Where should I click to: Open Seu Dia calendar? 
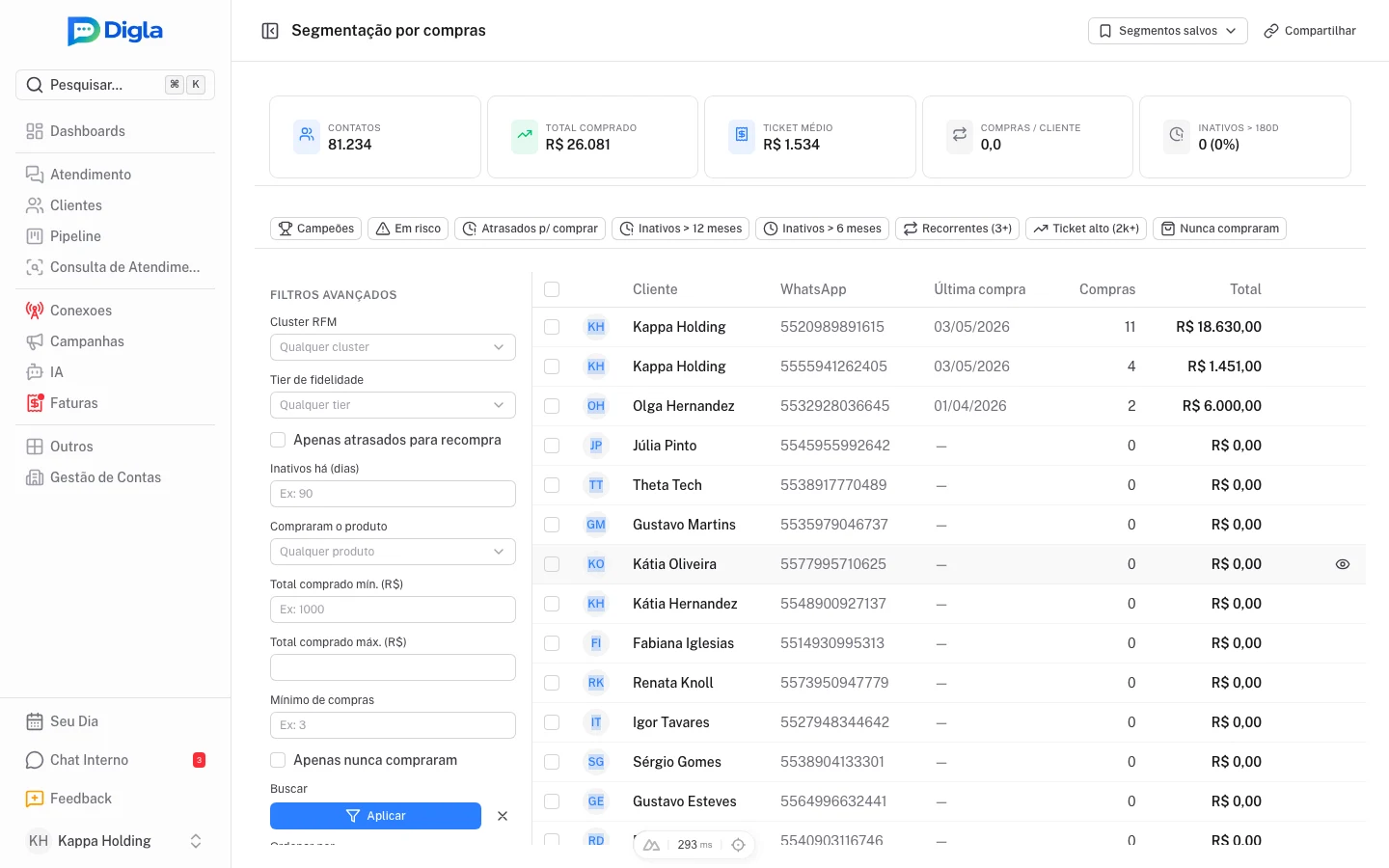pos(115,721)
